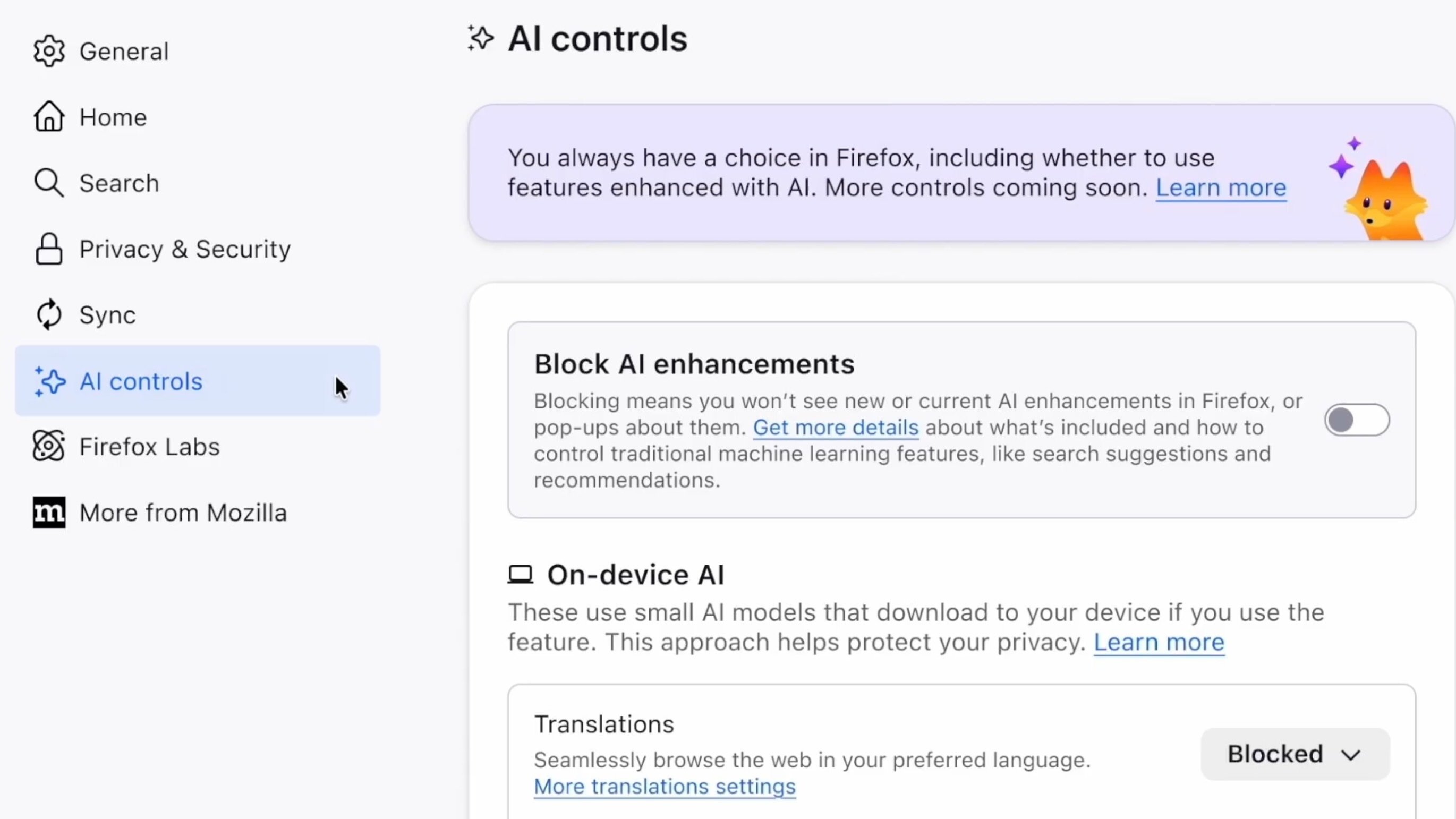Open the Privacy & Security settings section

click(x=185, y=249)
